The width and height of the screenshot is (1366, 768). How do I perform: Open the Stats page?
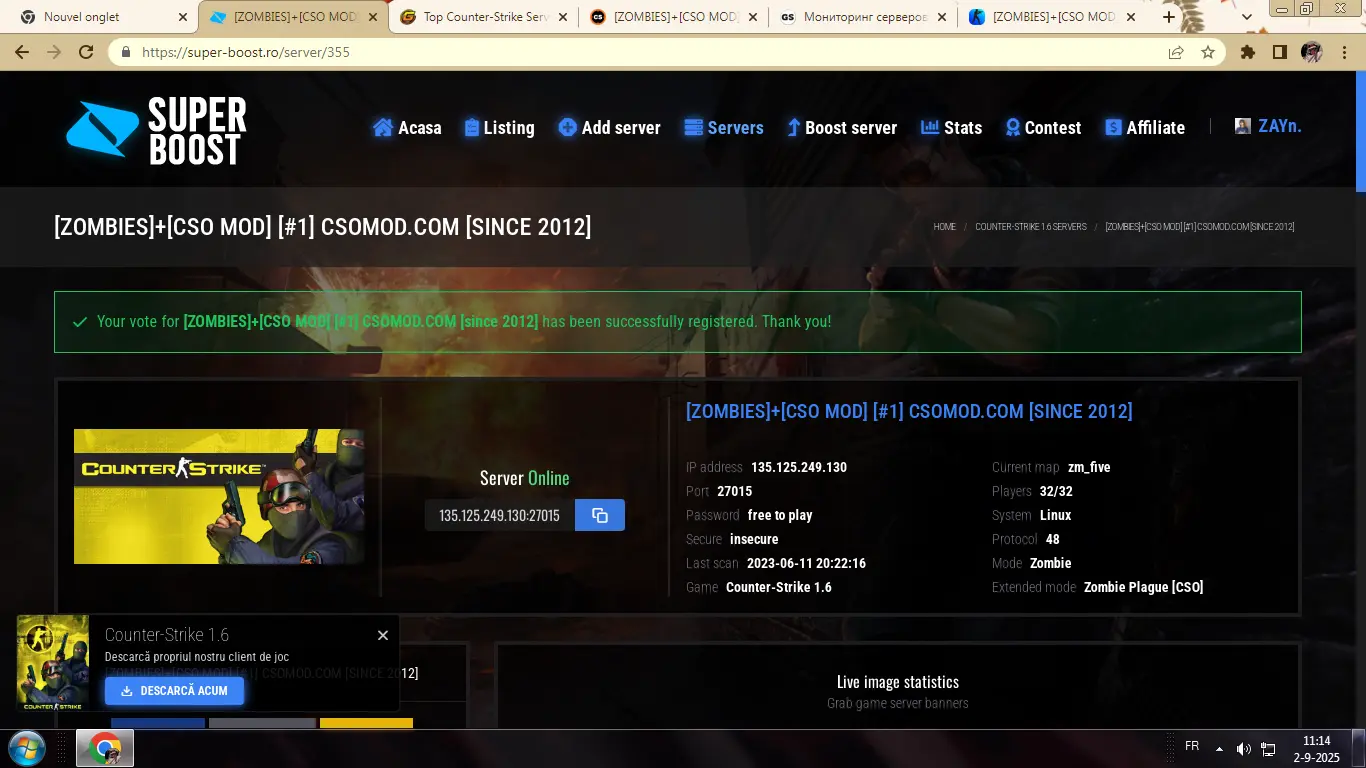[951, 128]
